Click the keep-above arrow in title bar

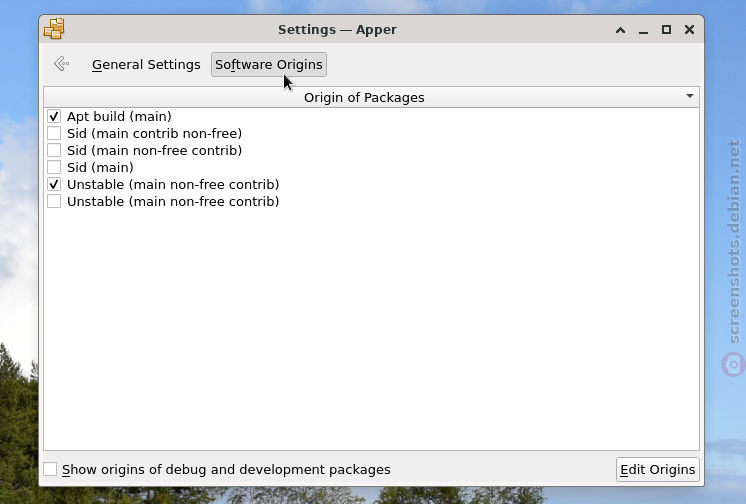pos(620,30)
